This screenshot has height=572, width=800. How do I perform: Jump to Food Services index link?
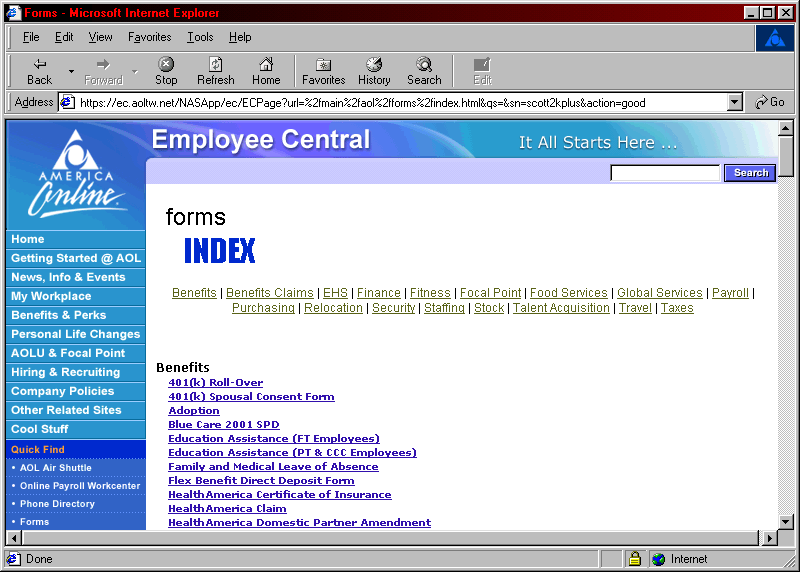(568, 293)
